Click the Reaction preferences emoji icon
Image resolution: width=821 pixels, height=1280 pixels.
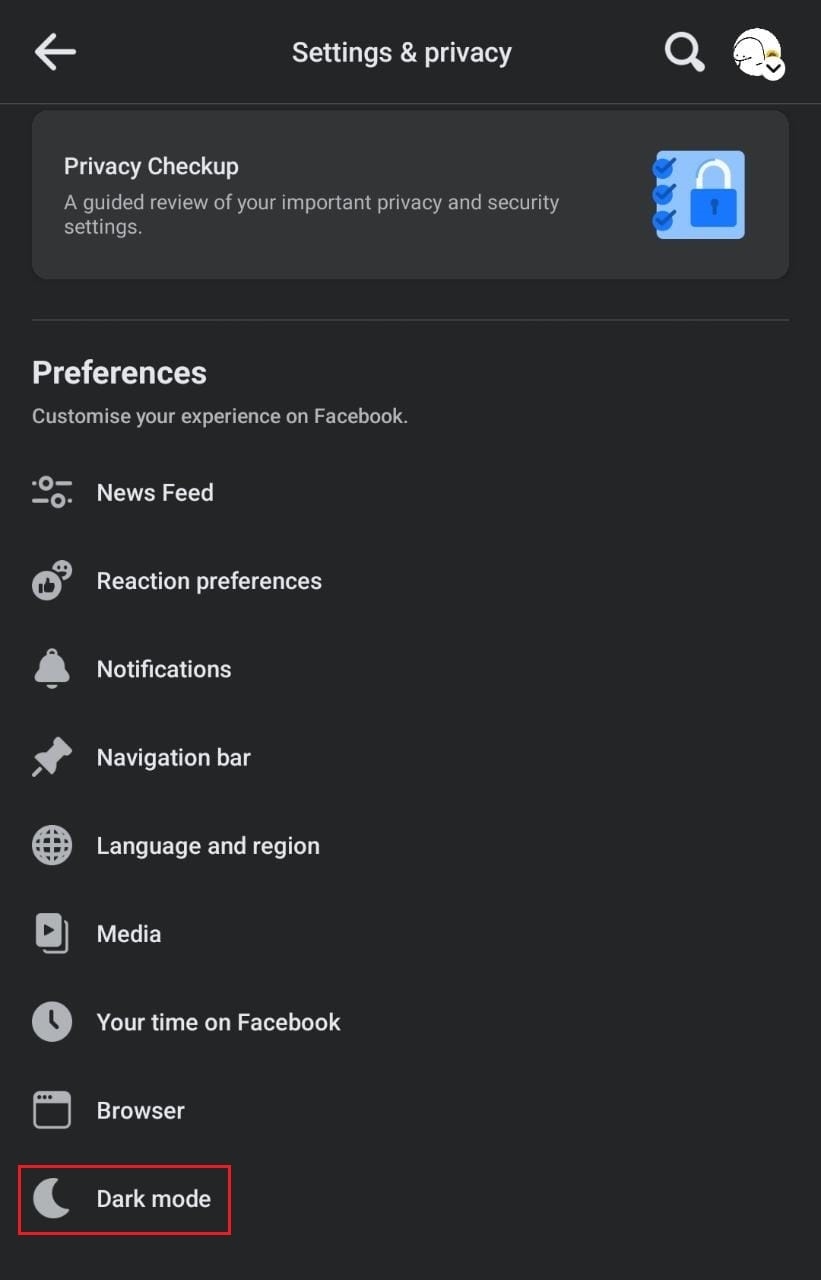point(51,580)
